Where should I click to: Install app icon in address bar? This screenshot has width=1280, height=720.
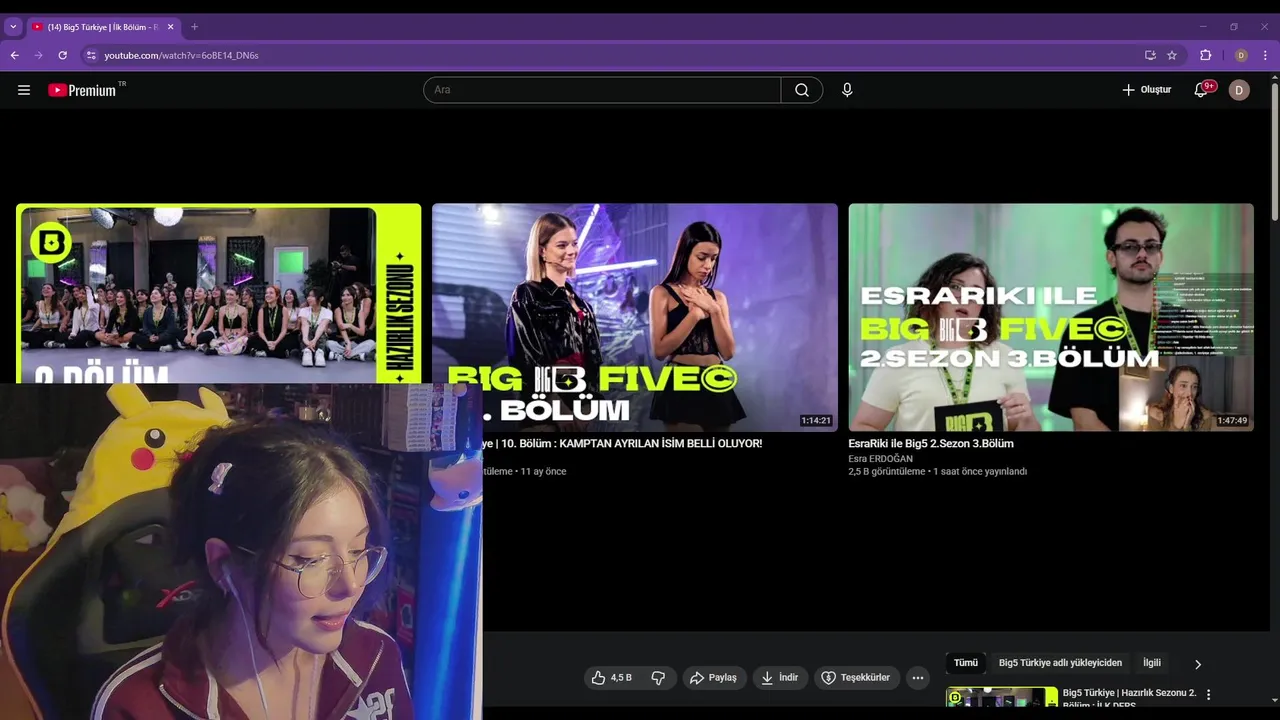tap(1150, 55)
